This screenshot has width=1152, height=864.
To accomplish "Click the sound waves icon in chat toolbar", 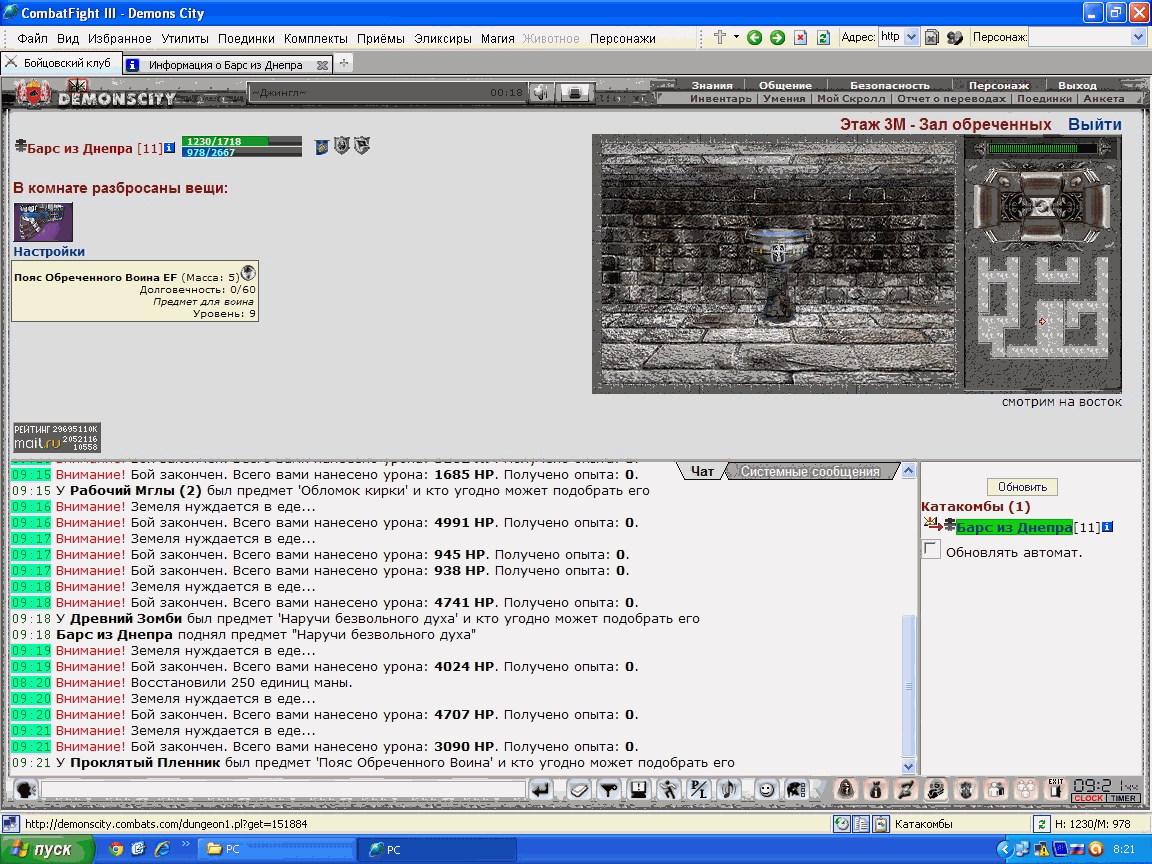I will click(729, 790).
